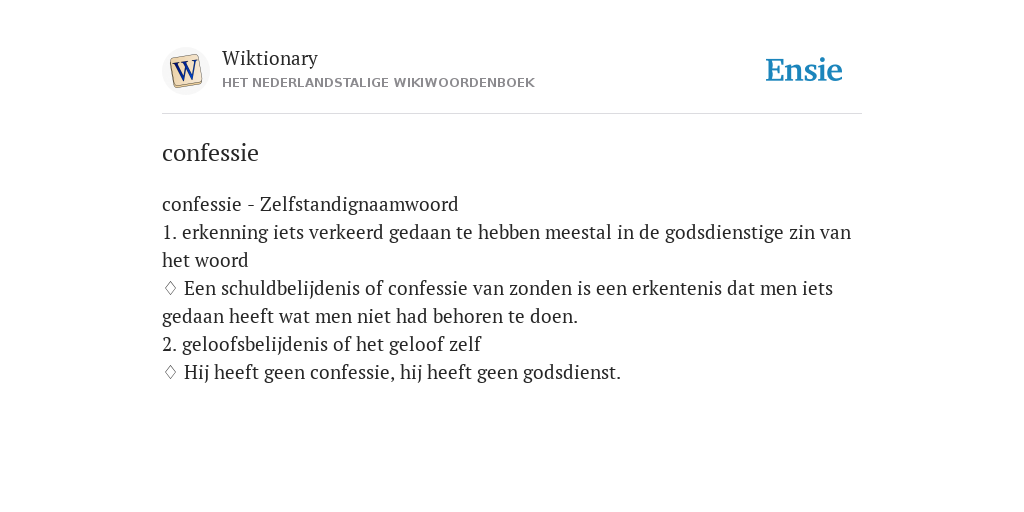Click definition 2 geloofsbelijdenis text
This screenshot has height=512, width=1024.
(x=321, y=344)
